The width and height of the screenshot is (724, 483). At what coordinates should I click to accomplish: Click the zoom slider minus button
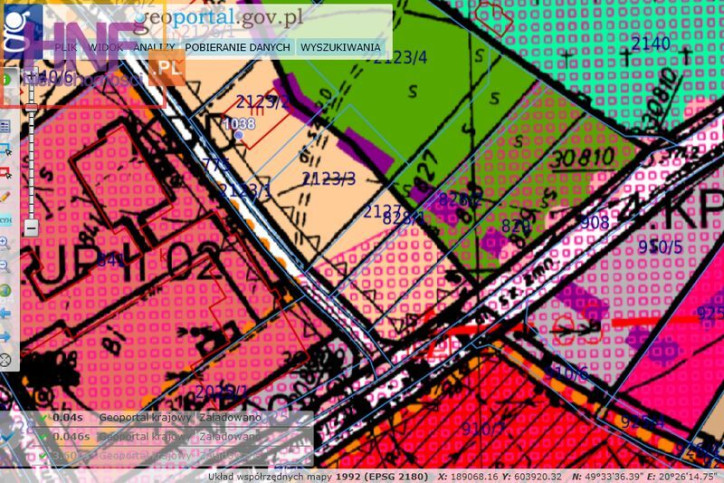[31, 228]
